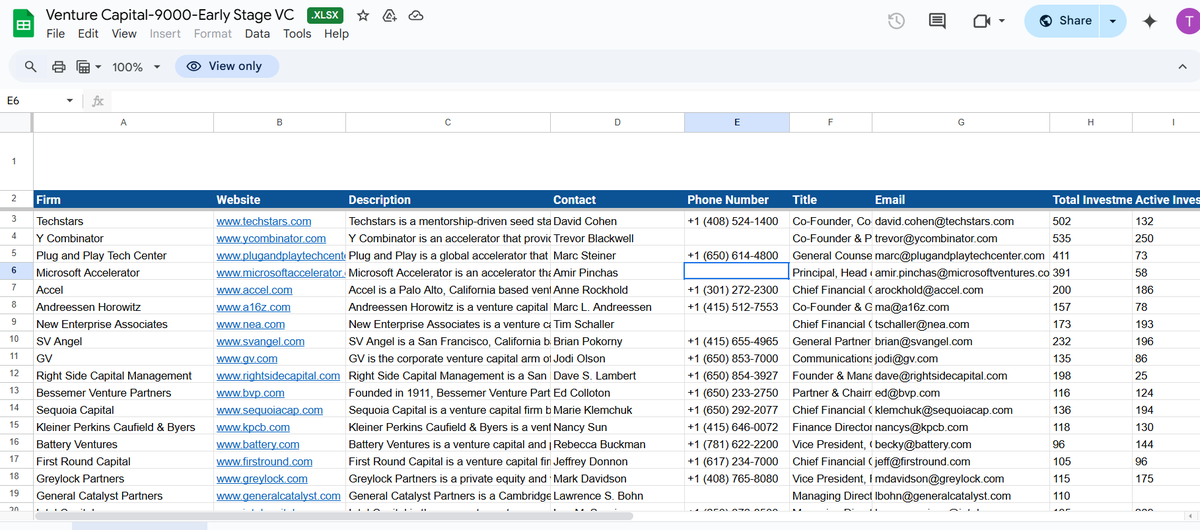The width and height of the screenshot is (1200, 530).
Task: Open the www.battery.com link
Action: click(258, 444)
